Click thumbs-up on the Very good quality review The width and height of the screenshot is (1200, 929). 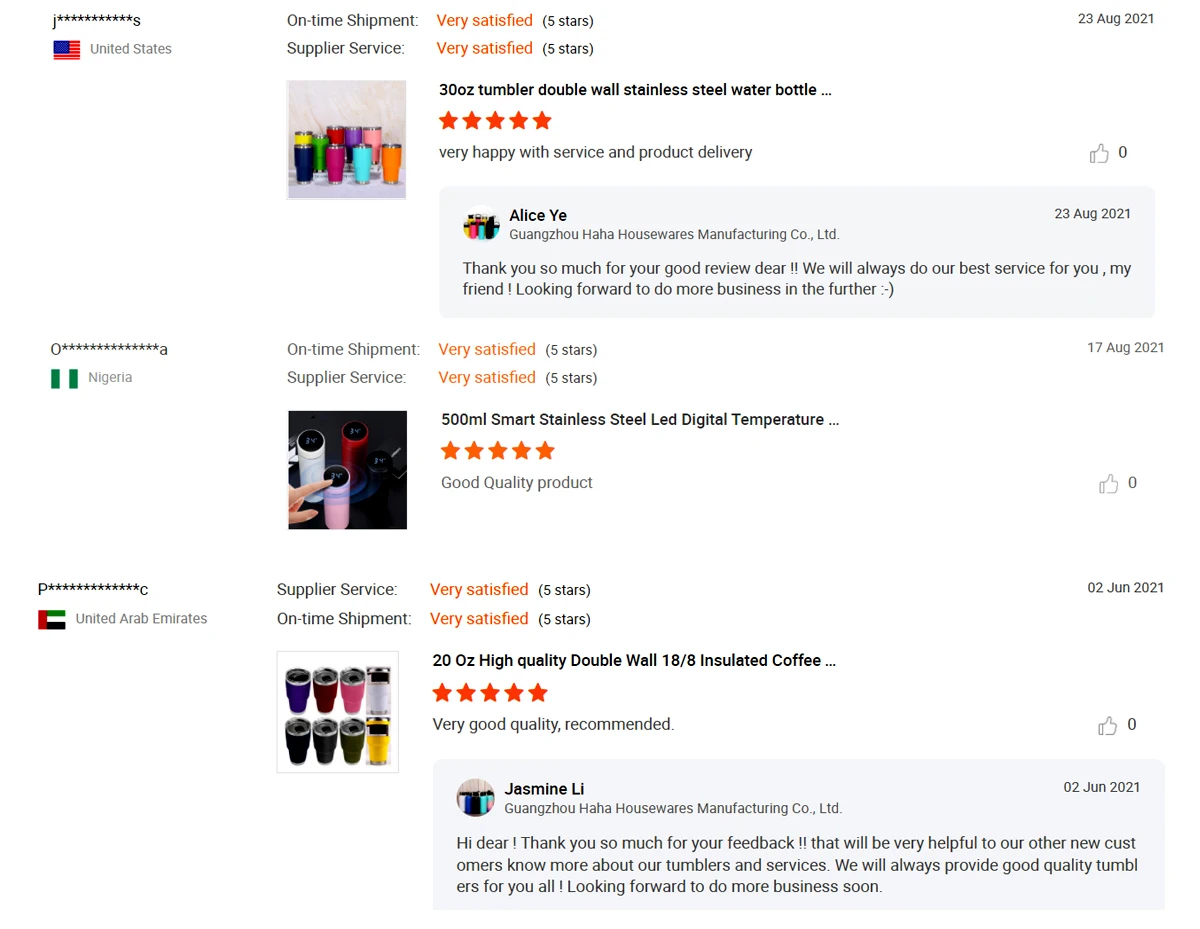(x=1108, y=726)
